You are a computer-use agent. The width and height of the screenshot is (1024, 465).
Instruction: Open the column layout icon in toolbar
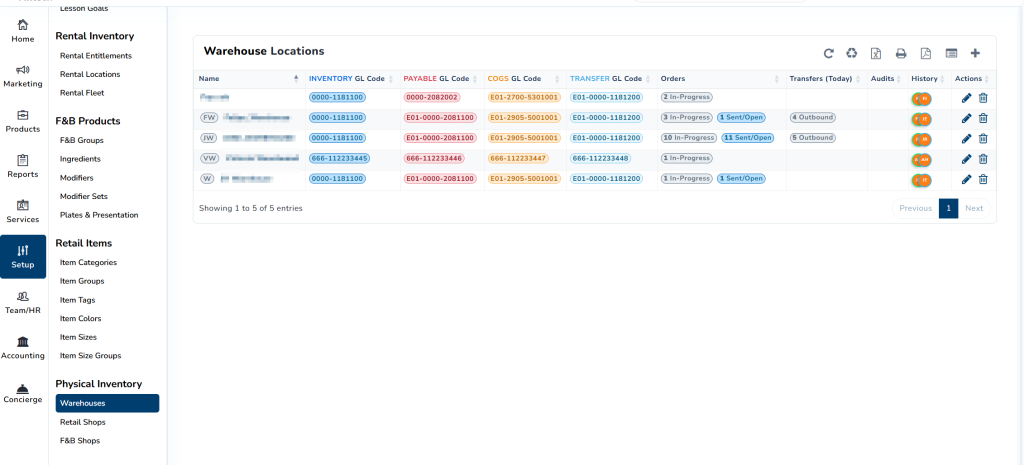(x=951, y=53)
